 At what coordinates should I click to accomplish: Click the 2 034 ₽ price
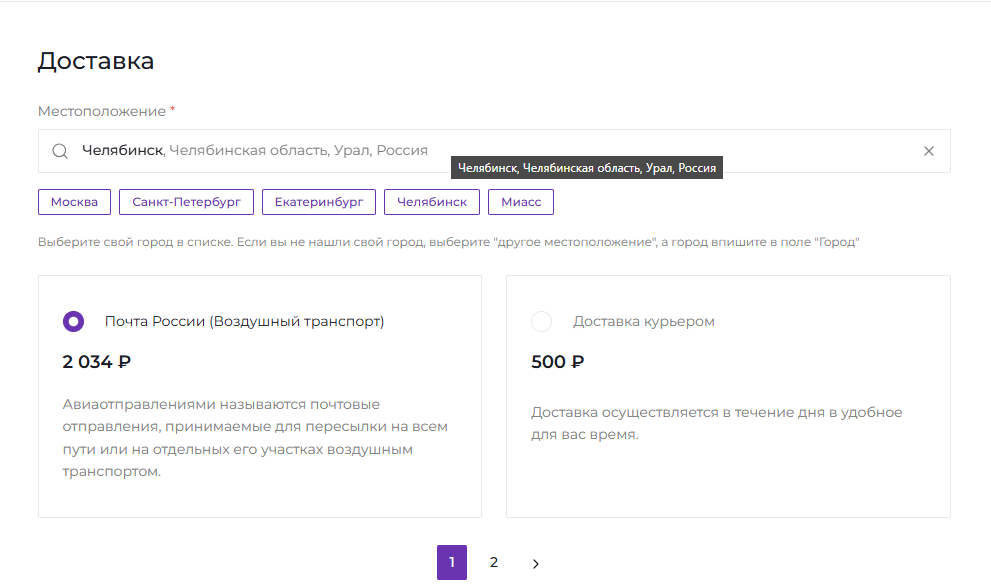click(x=97, y=362)
